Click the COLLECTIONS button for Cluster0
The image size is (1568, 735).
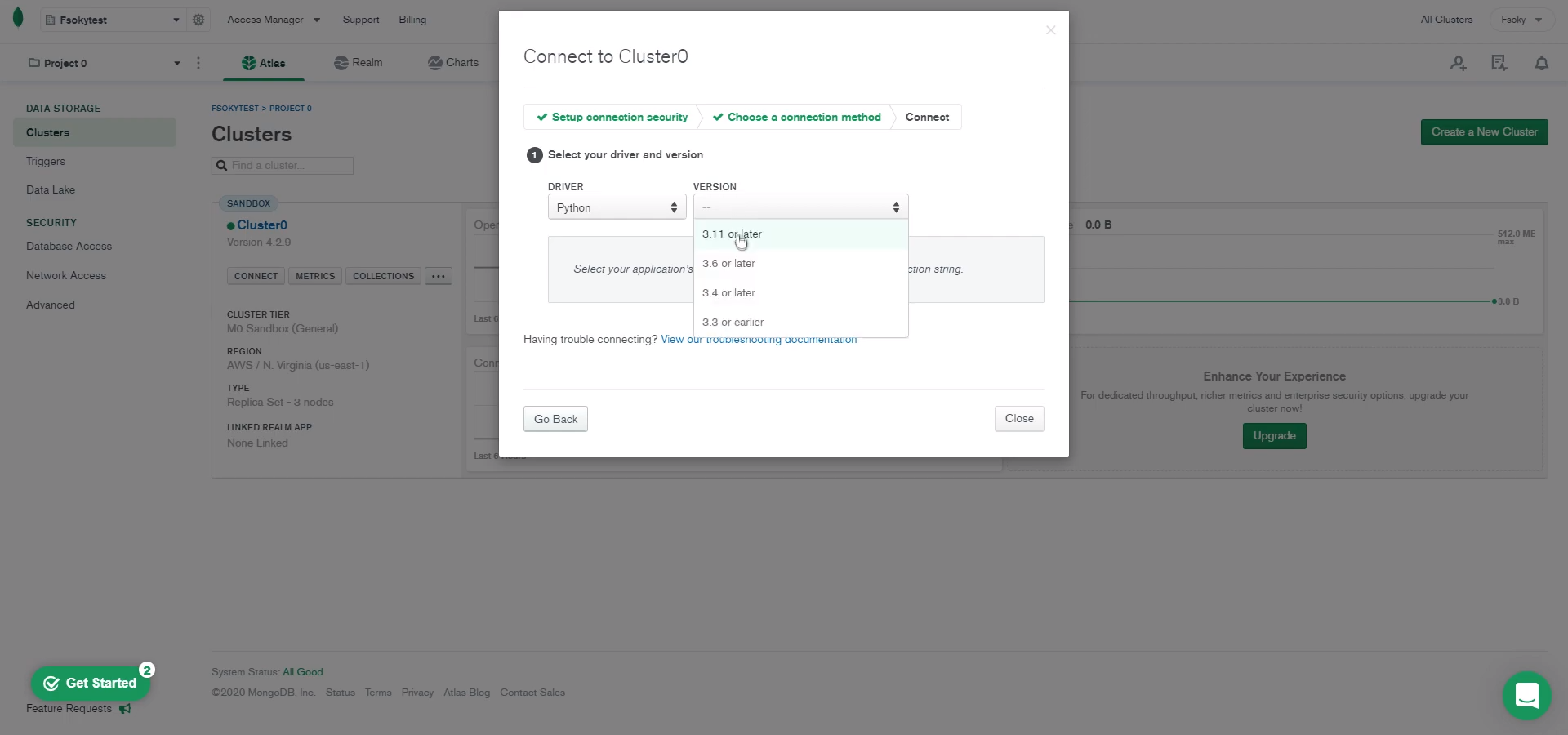coord(383,276)
